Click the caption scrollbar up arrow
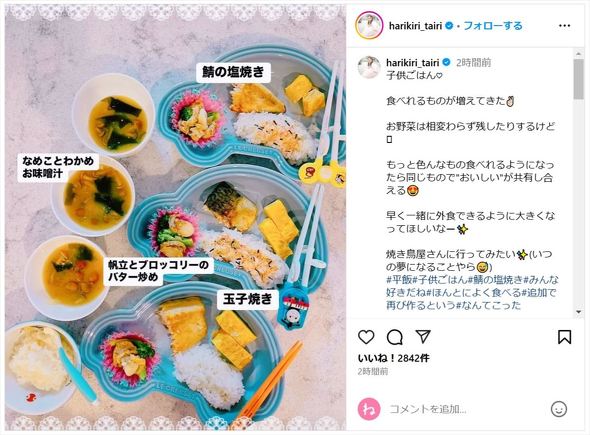Screen dimensions: 590x435 coord(579,54)
